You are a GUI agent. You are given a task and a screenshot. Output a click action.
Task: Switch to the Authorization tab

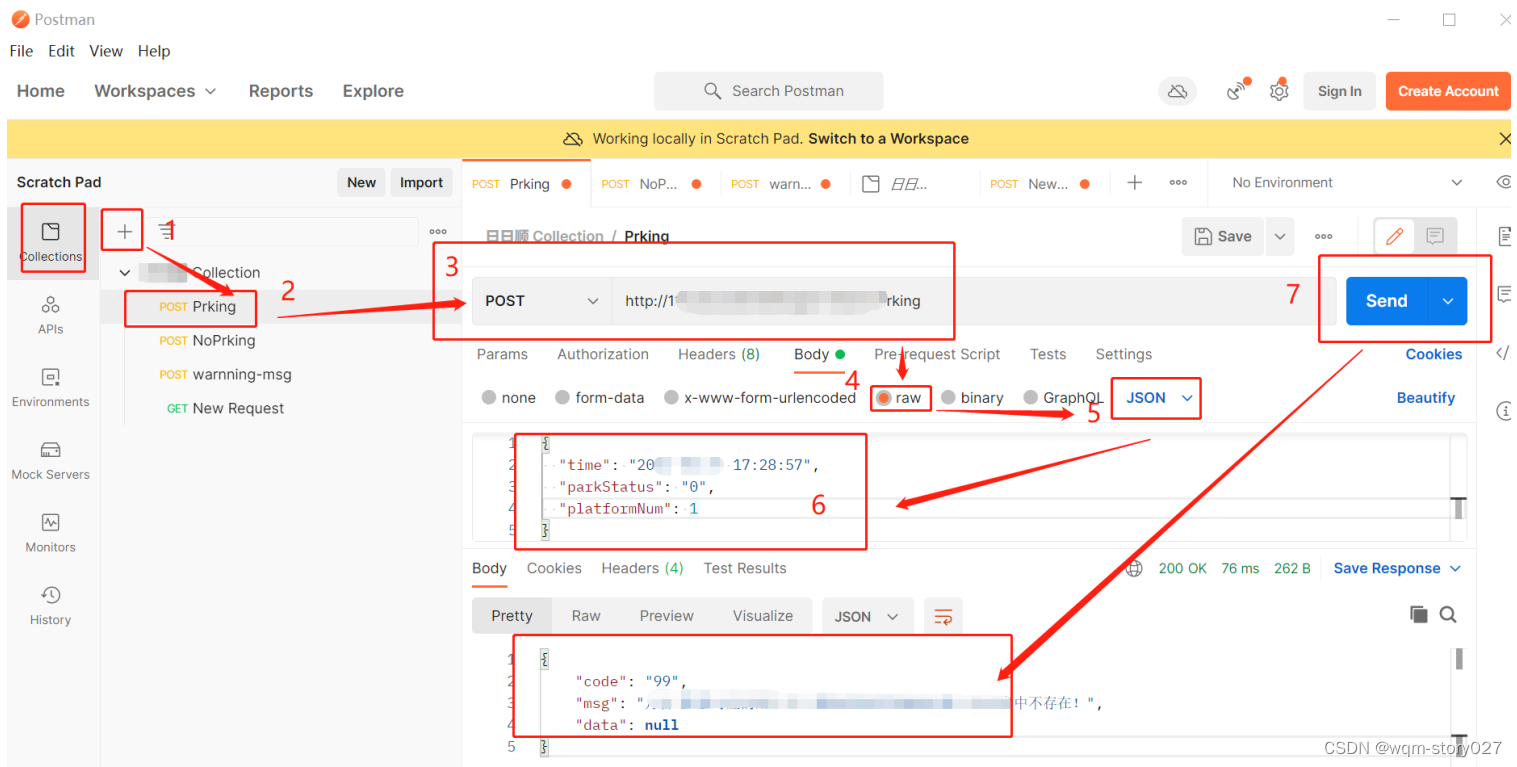click(x=603, y=354)
